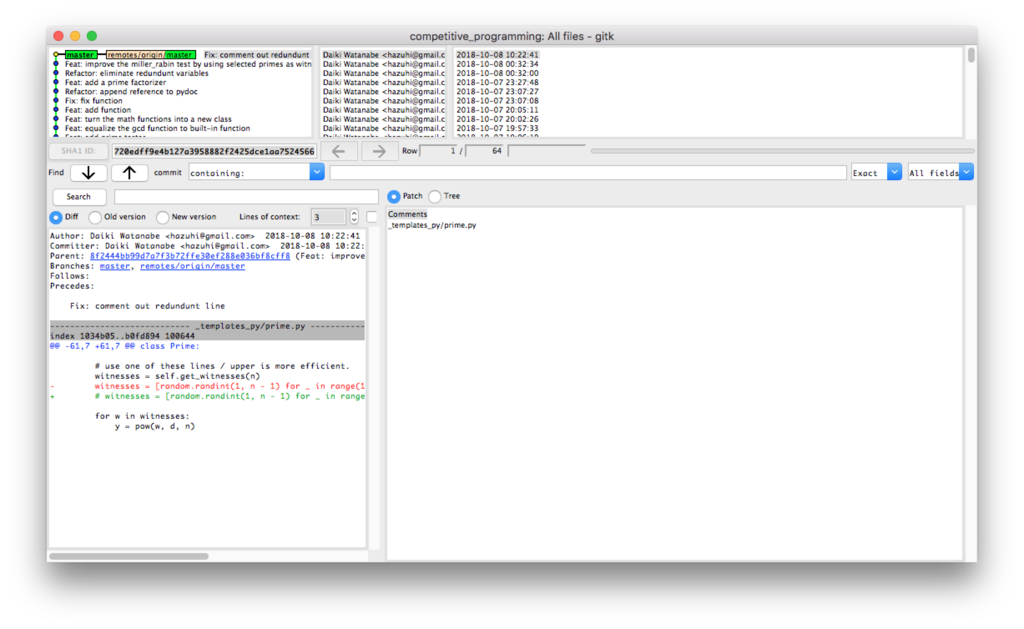Select the New version radio button
1024x629 pixels.
coord(163,217)
